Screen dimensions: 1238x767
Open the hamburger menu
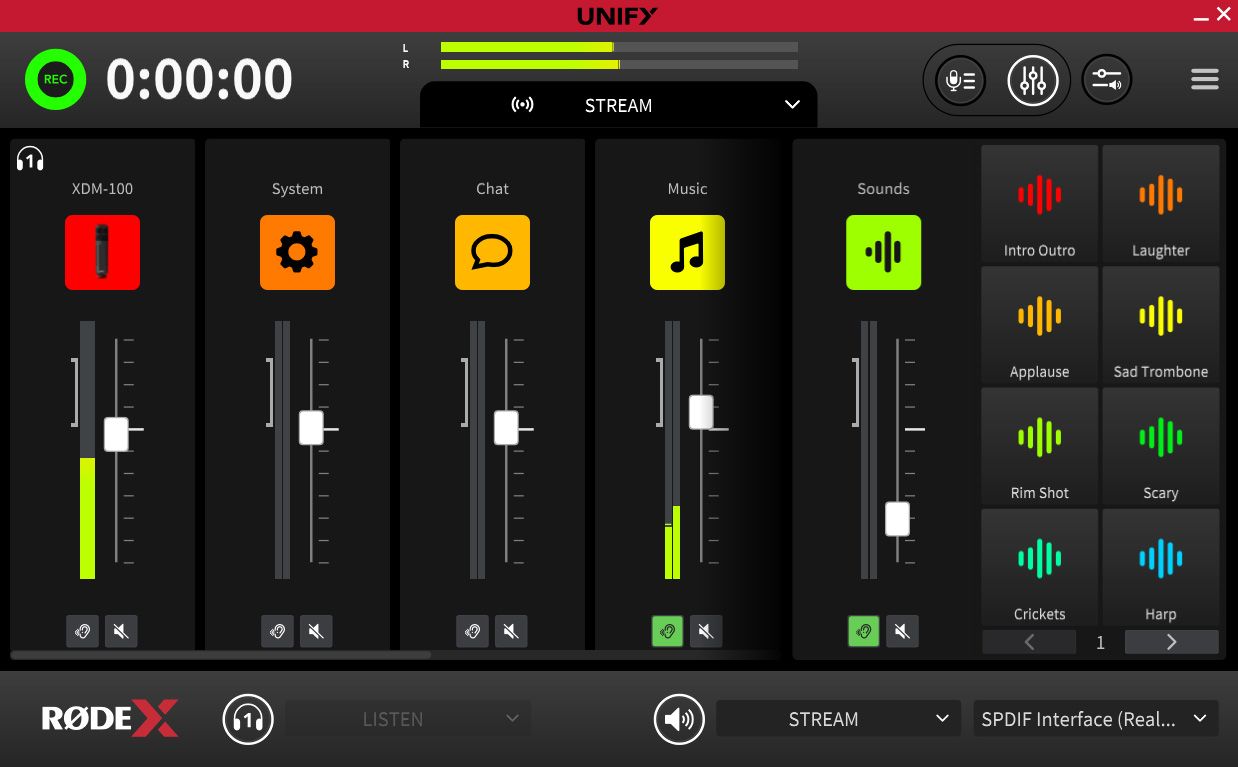[1205, 80]
